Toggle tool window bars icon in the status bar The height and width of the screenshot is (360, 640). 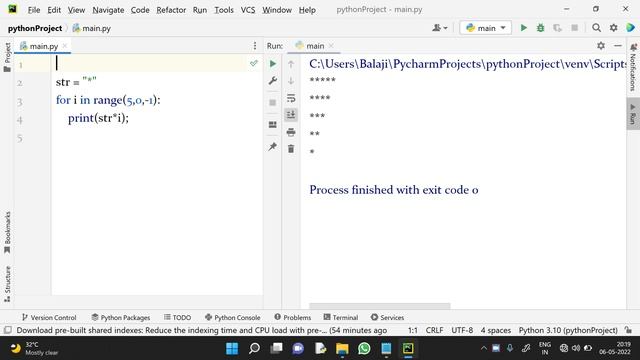pyautogui.click(x=7, y=330)
